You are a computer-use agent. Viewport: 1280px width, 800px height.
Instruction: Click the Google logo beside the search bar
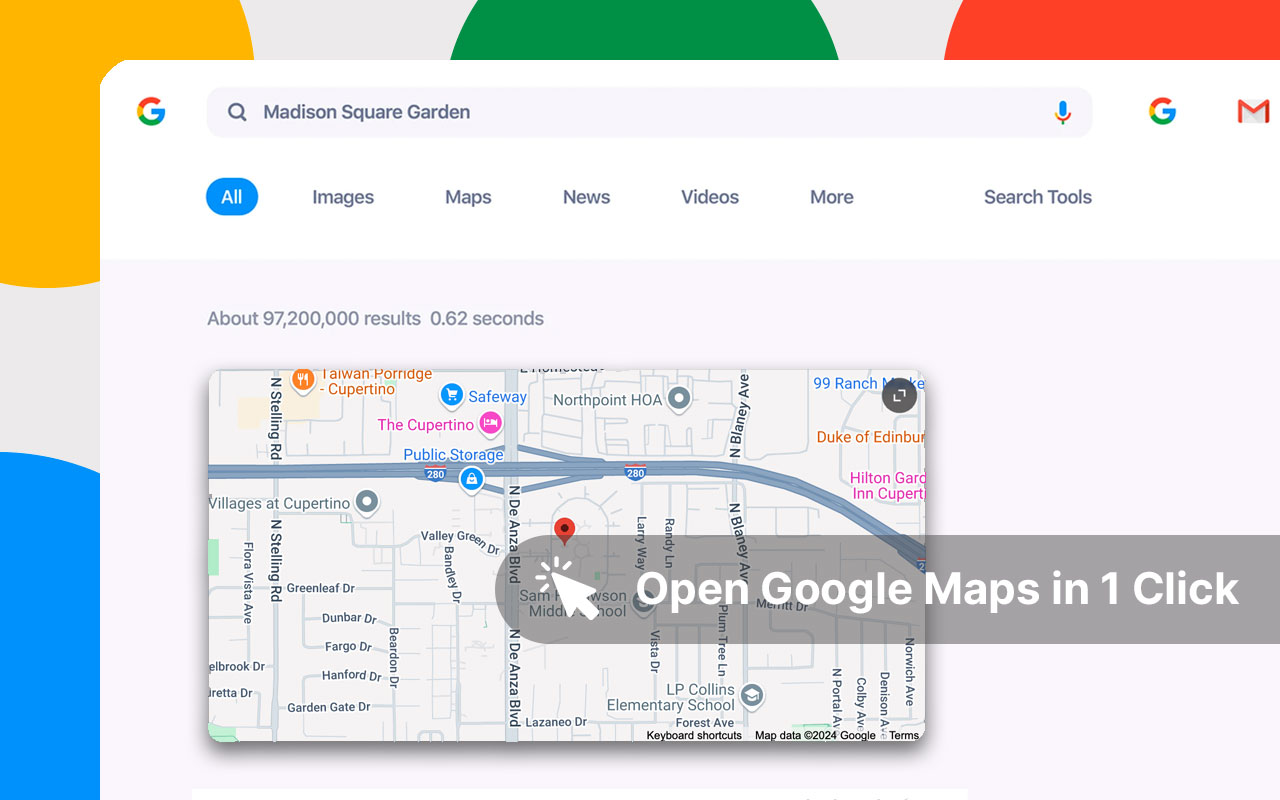150,111
